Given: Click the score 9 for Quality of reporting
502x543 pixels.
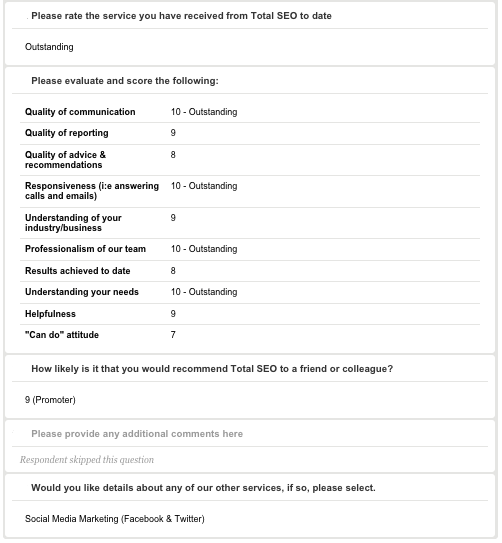Looking at the screenshot, I should [173, 133].
